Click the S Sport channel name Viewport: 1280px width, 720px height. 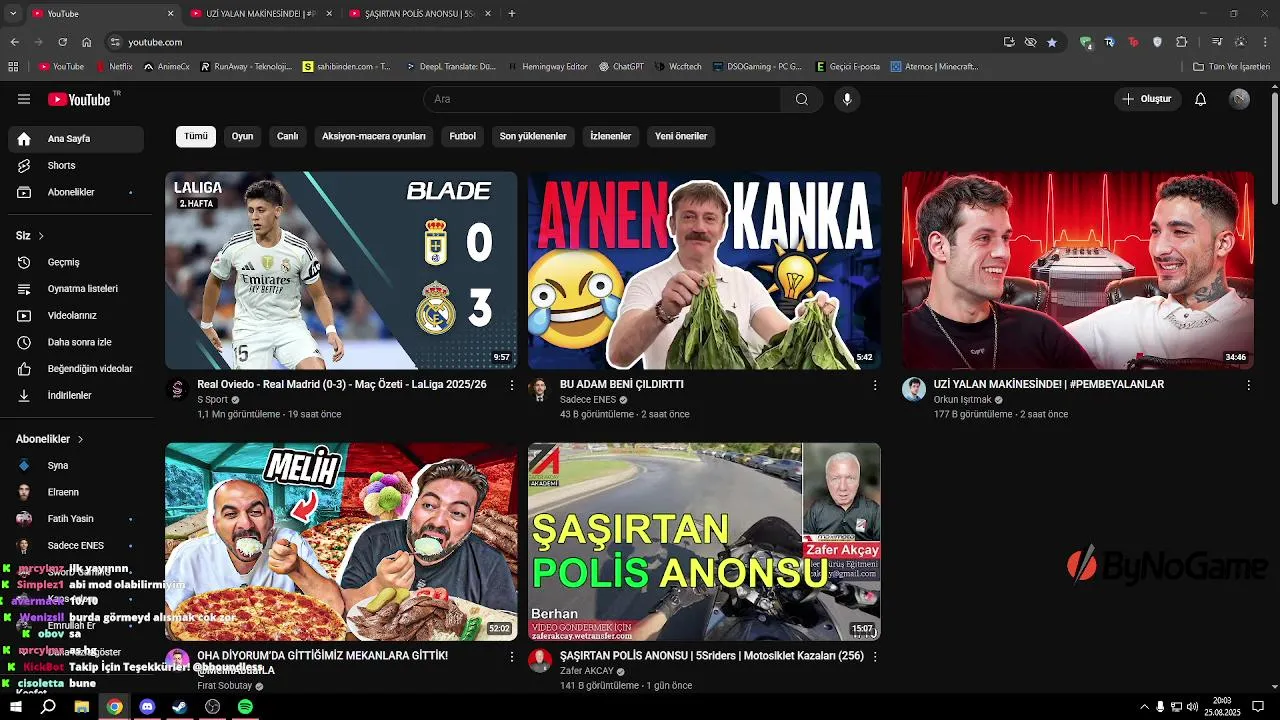(213, 400)
